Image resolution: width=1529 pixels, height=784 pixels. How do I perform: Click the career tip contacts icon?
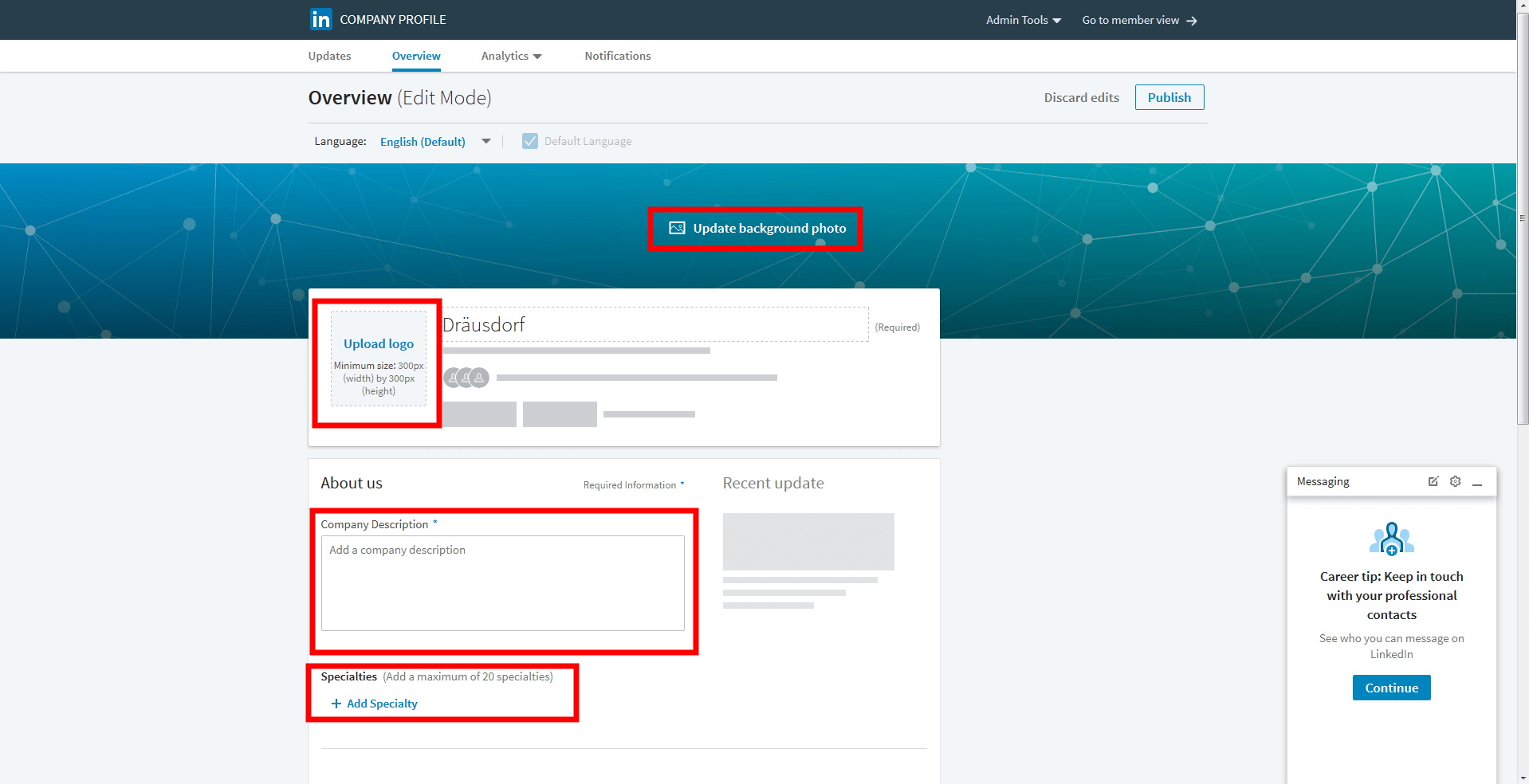[1391, 539]
